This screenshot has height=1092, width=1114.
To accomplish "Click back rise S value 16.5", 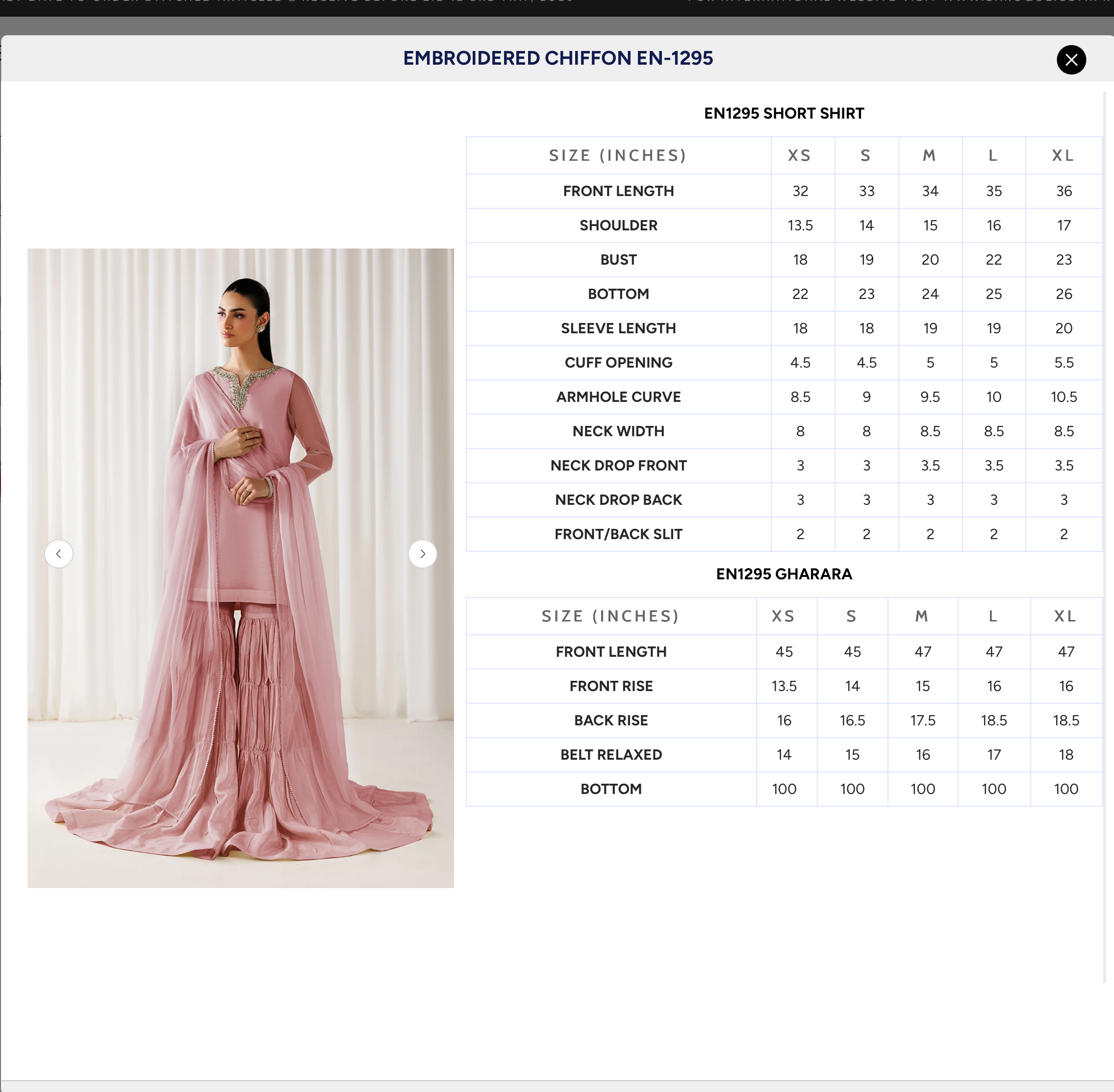I will [x=852, y=720].
